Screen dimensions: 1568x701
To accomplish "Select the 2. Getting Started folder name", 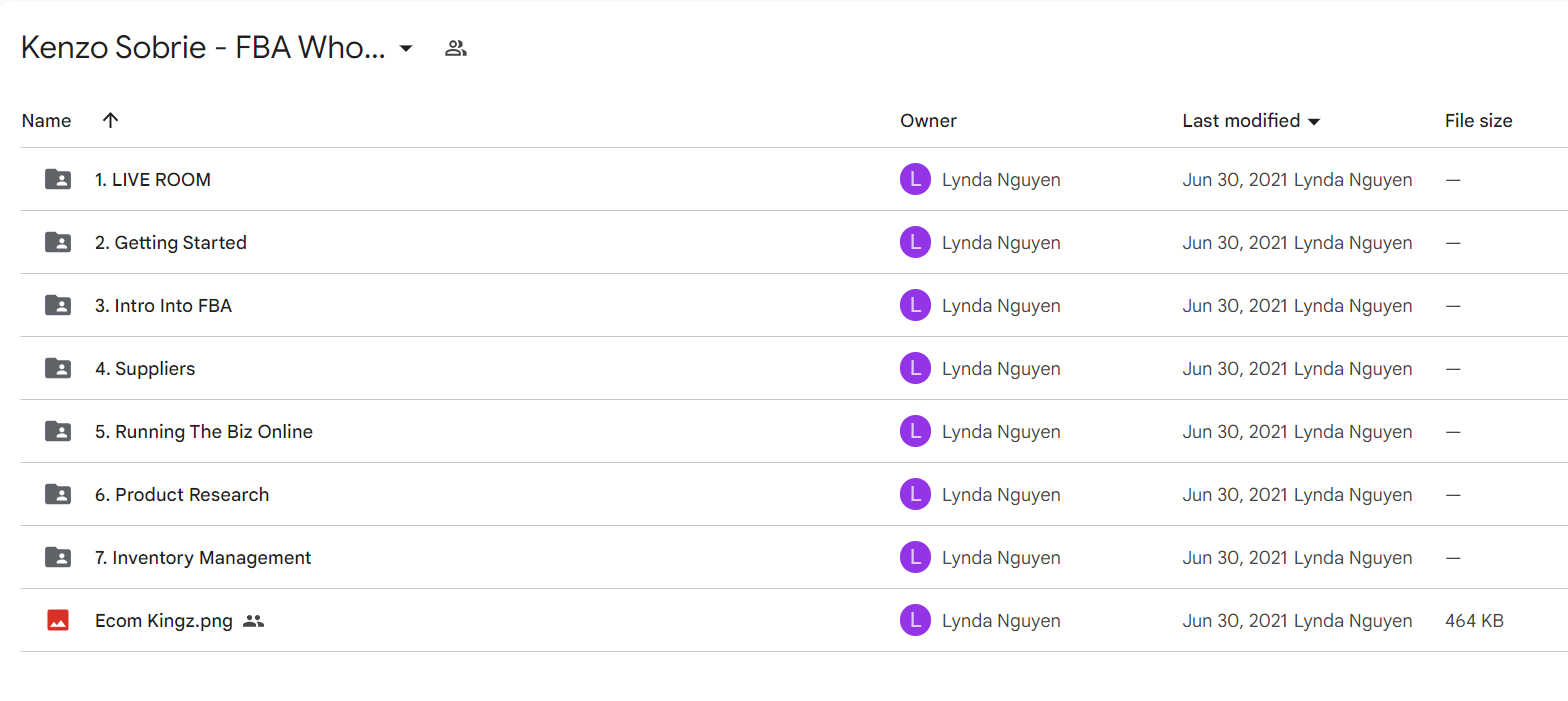I will 171,243.
